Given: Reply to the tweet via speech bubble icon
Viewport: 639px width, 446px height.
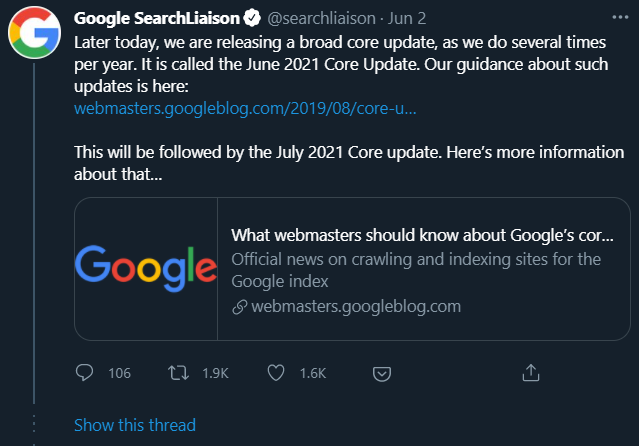Looking at the screenshot, I should coord(85,373).
